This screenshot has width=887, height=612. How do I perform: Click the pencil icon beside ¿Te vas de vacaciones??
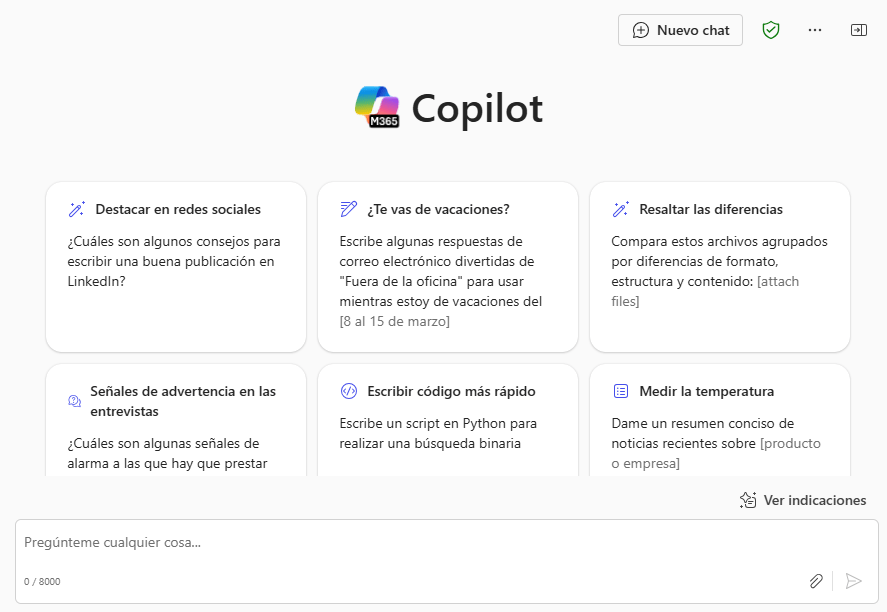point(348,209)
